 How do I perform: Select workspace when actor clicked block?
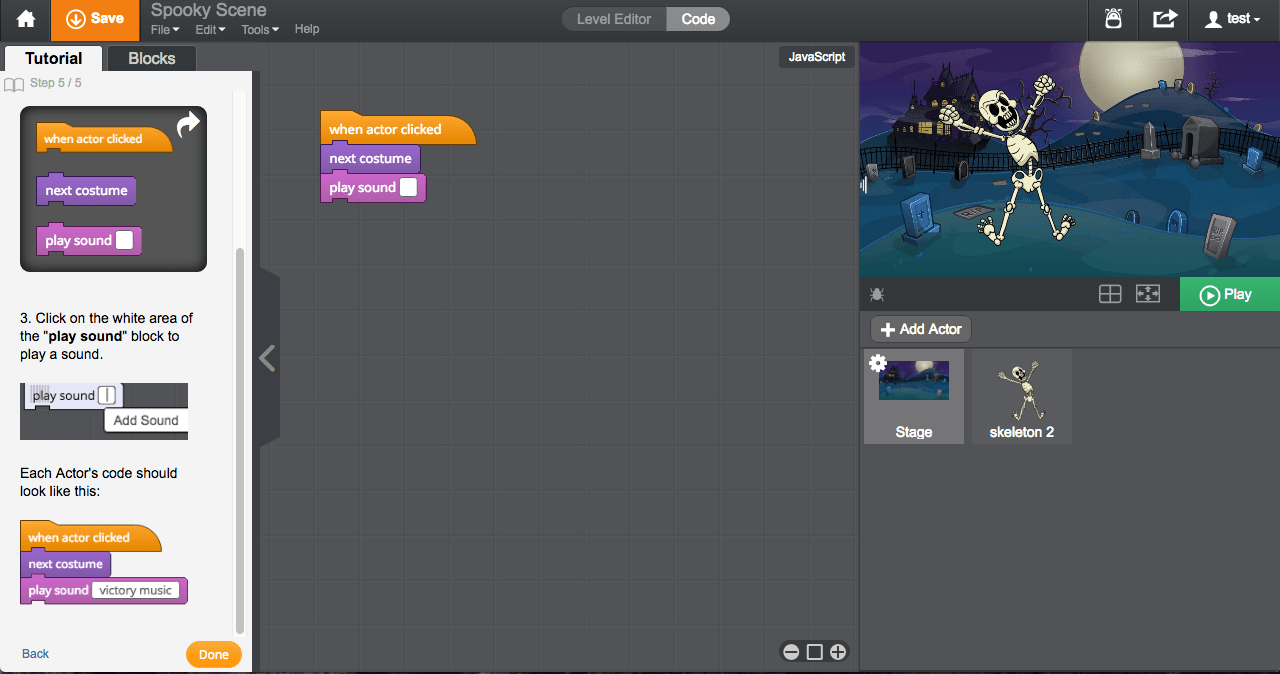pos(398,129)
